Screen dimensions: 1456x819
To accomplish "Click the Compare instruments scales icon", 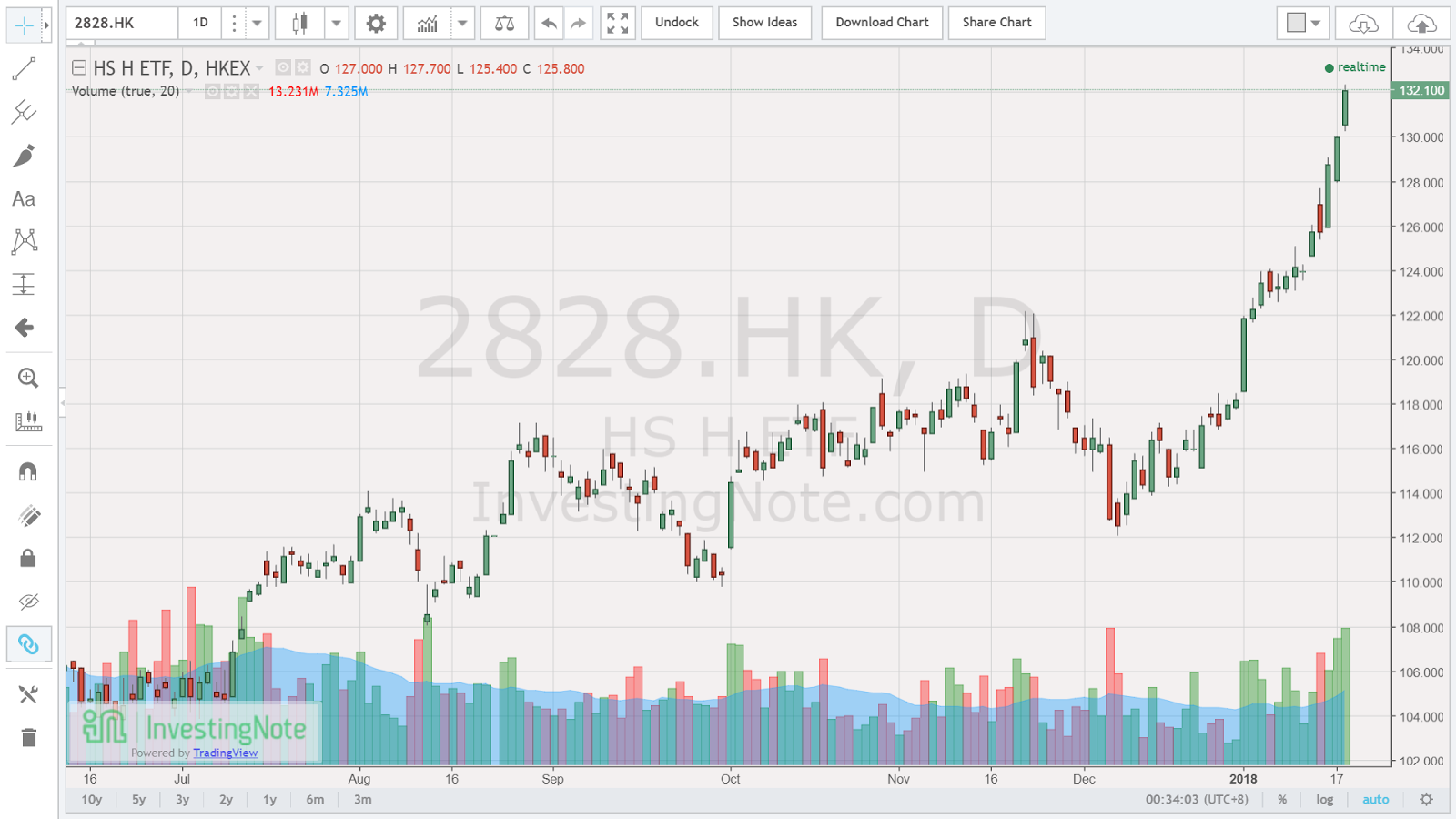I will 504,23.
